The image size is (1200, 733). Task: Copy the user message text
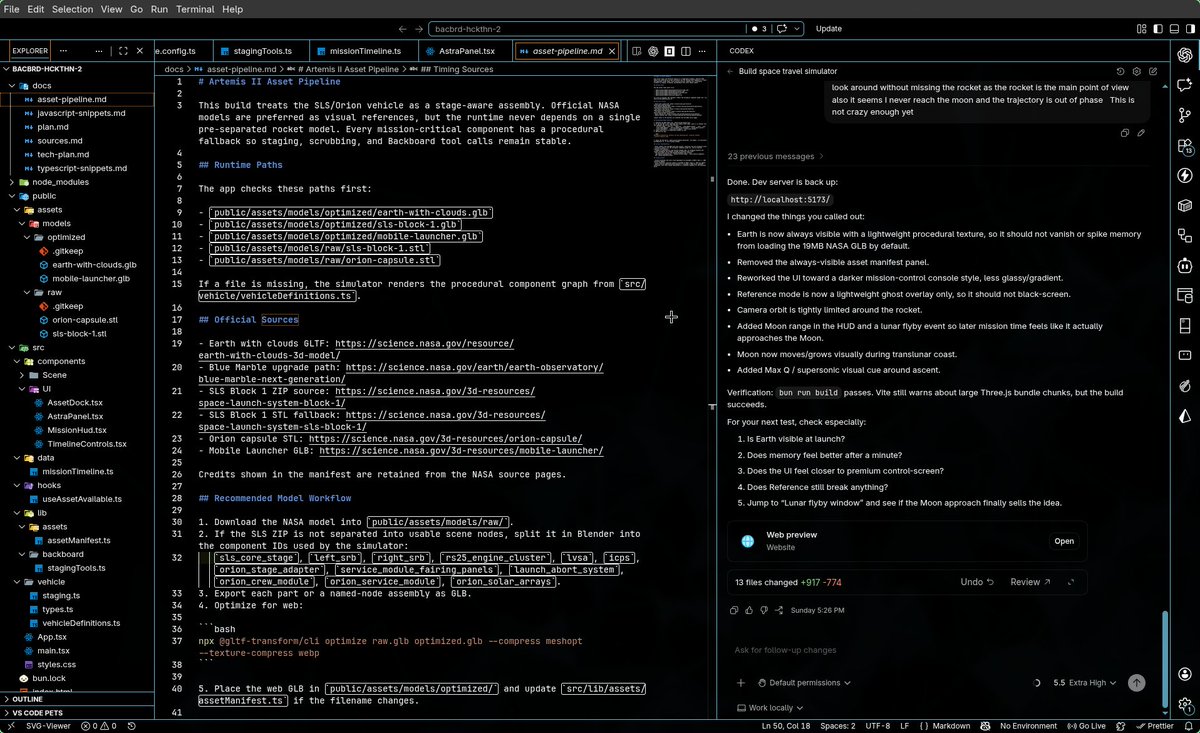pyautogui.click(x=1125, y=132)
